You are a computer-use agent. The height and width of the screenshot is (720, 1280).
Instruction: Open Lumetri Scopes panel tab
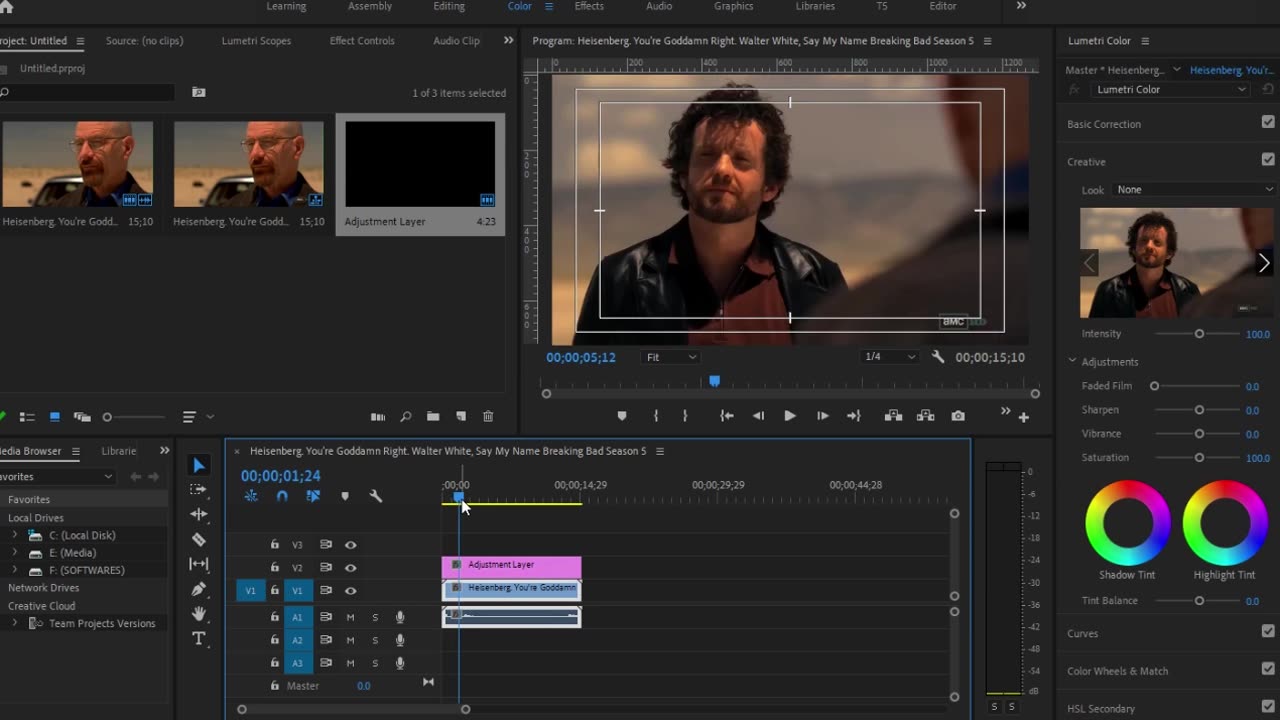coord(256,41)
